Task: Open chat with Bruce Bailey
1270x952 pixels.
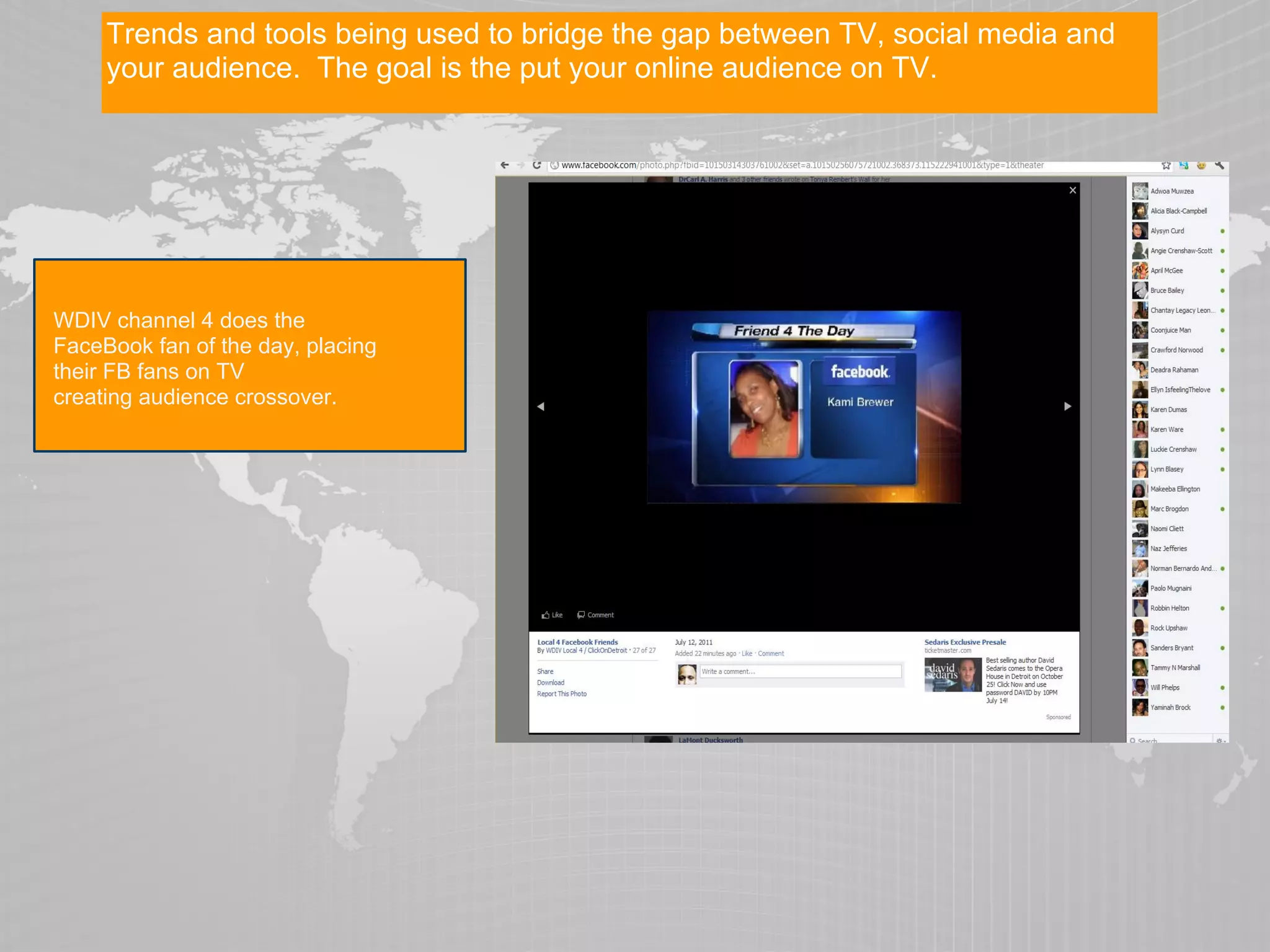Action: point(1177,291)
